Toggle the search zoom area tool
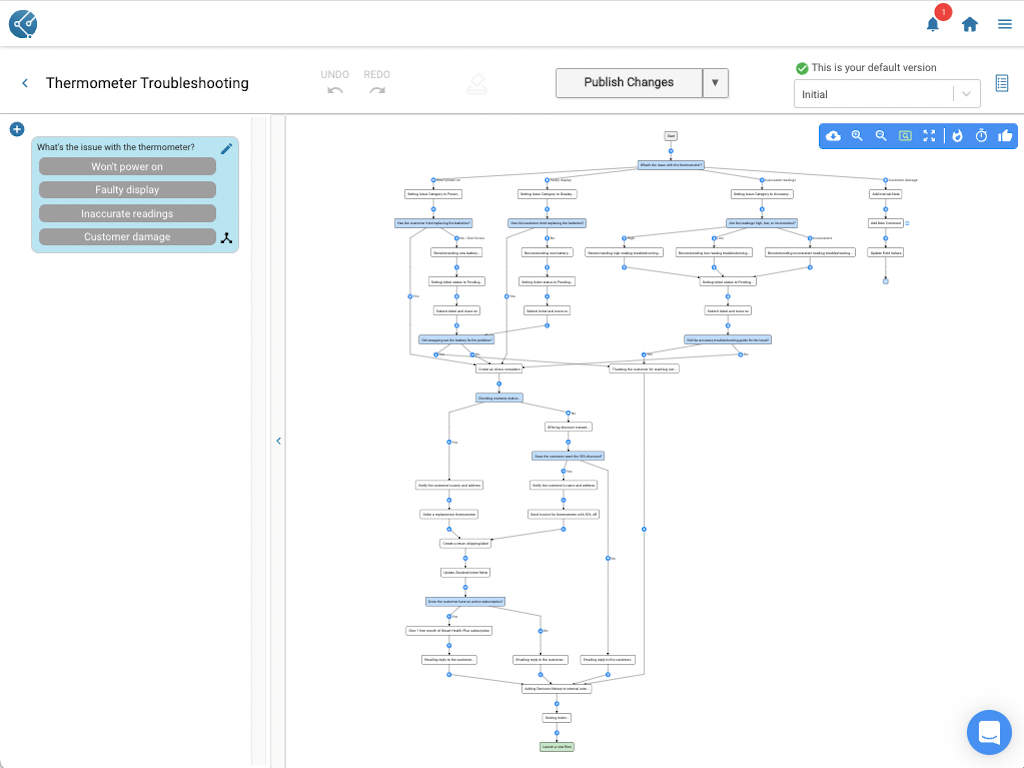 (905, 136)
